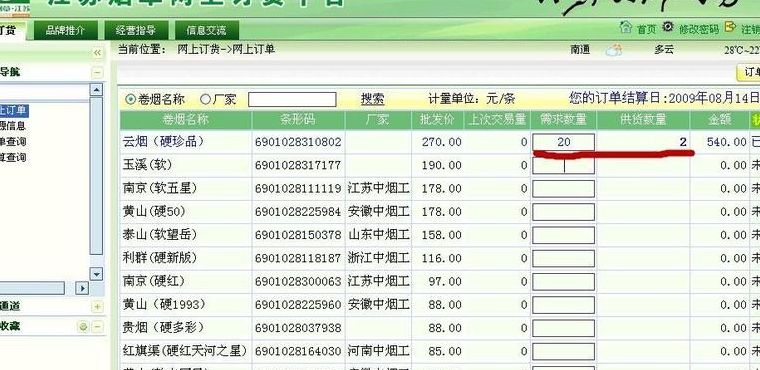Select the 厂家 radio button
This screenshot has height=370, width=760.
(x=206, y=99)
